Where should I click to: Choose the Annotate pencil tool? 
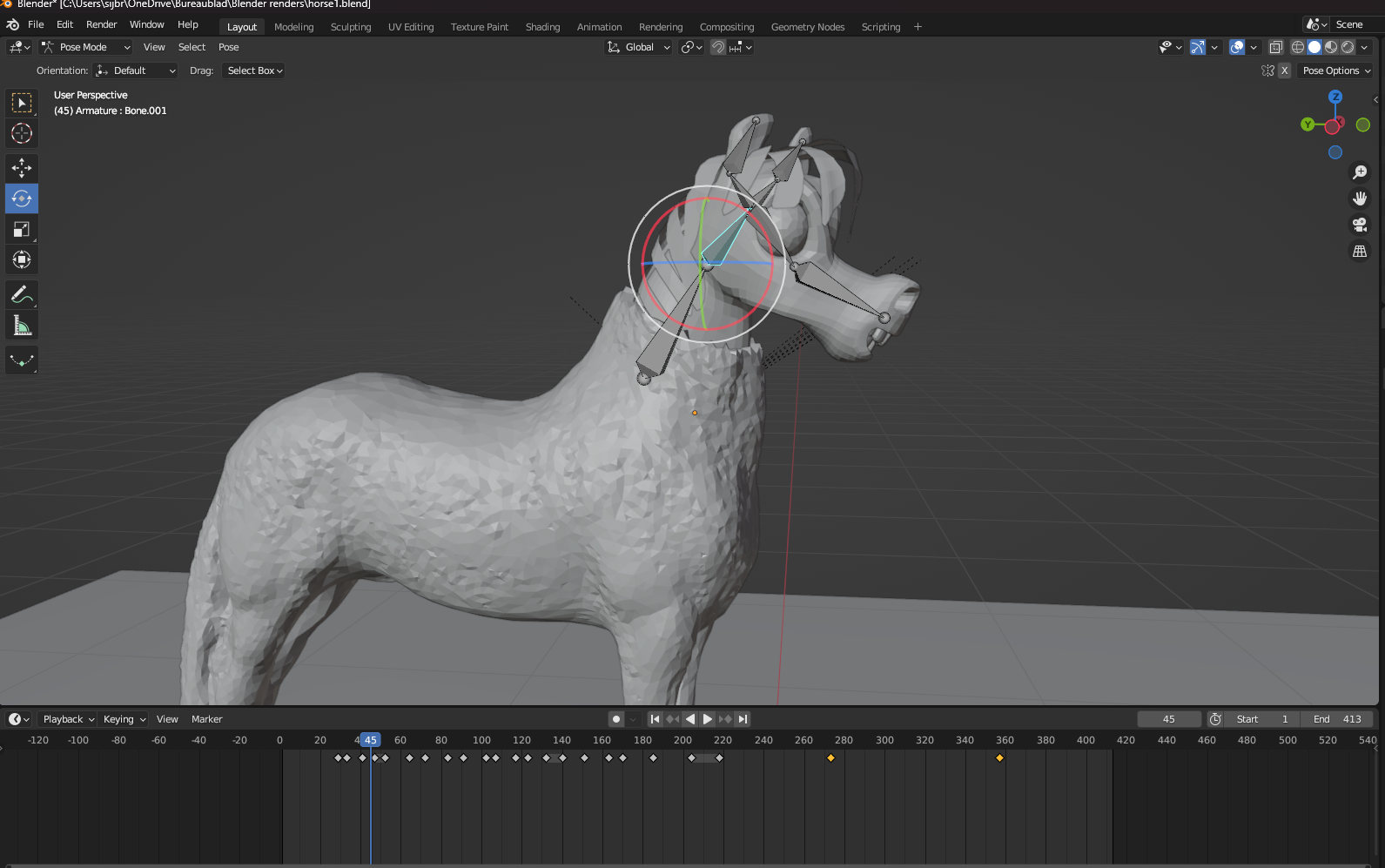tap(22, 295)
